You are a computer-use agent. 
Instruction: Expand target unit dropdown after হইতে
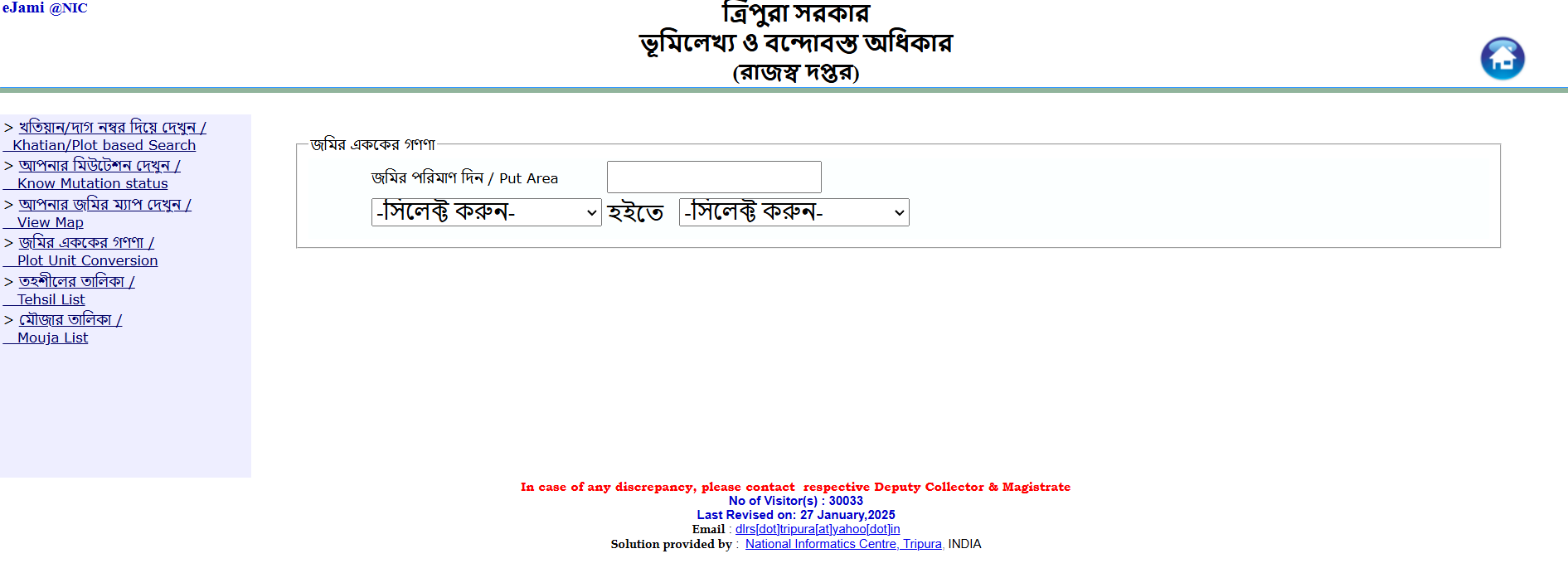click(x=794, y=212)
